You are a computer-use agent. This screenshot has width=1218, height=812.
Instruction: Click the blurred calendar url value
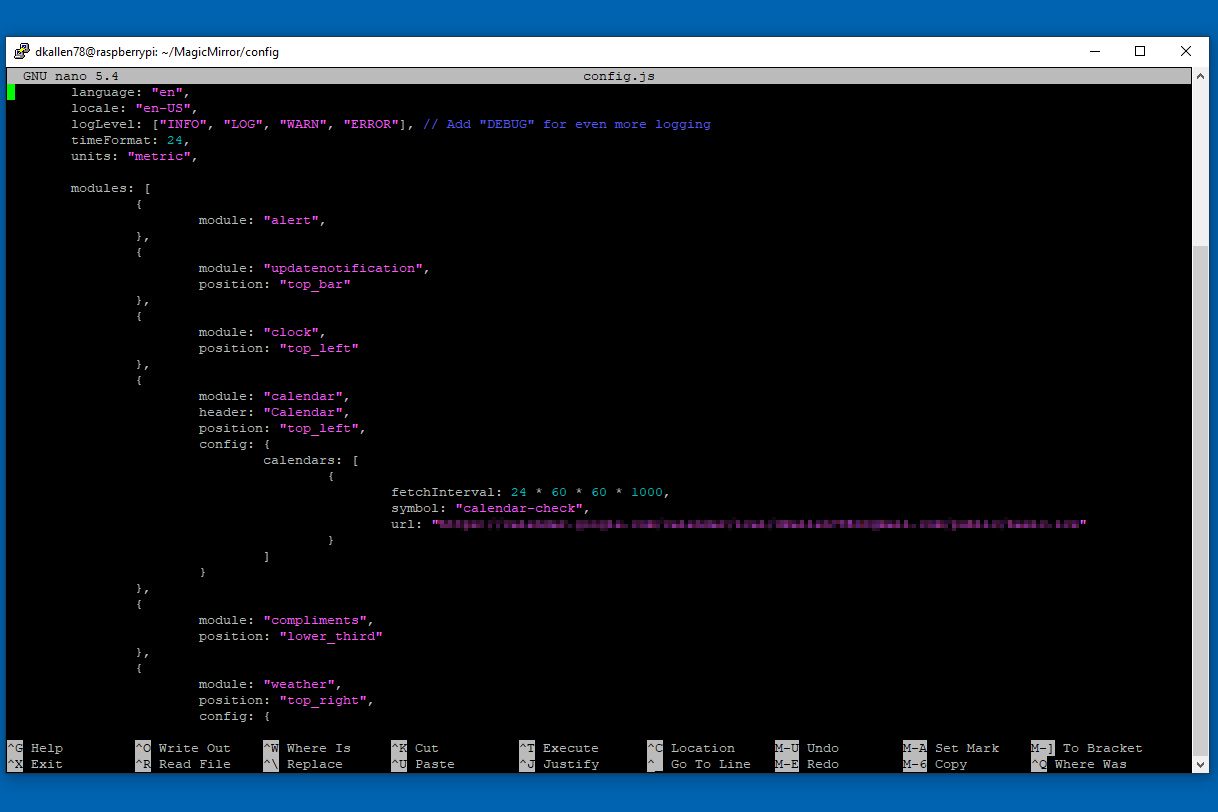[x=759, y=524]
